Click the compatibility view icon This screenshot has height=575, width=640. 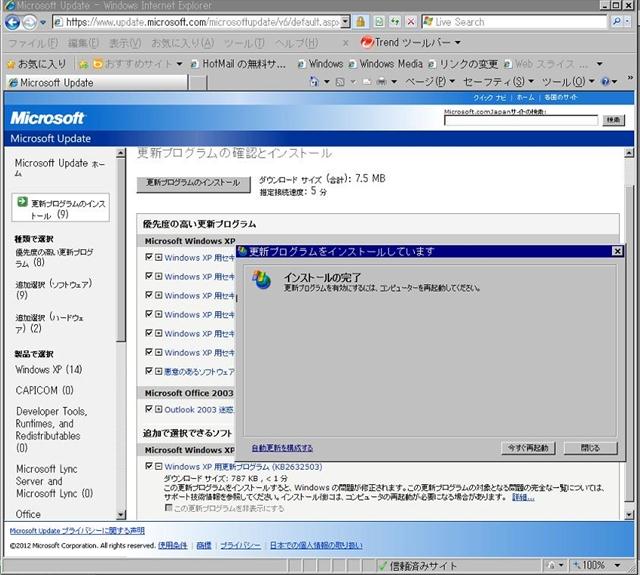[379, 22]
